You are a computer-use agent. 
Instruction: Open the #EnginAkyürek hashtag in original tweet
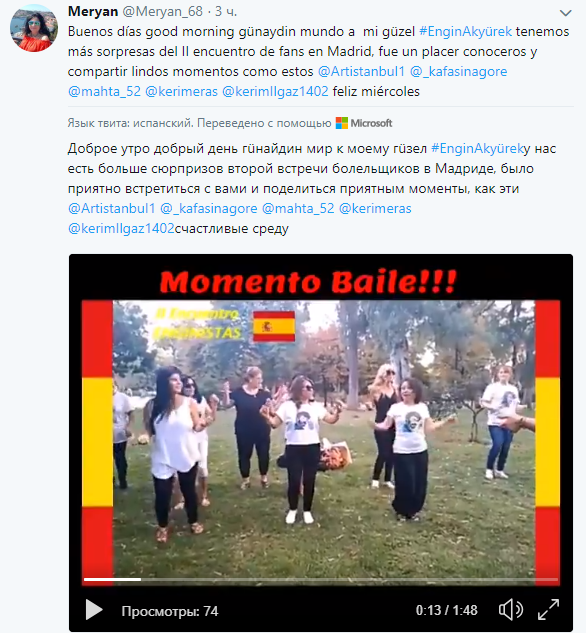tap(465, 31)
